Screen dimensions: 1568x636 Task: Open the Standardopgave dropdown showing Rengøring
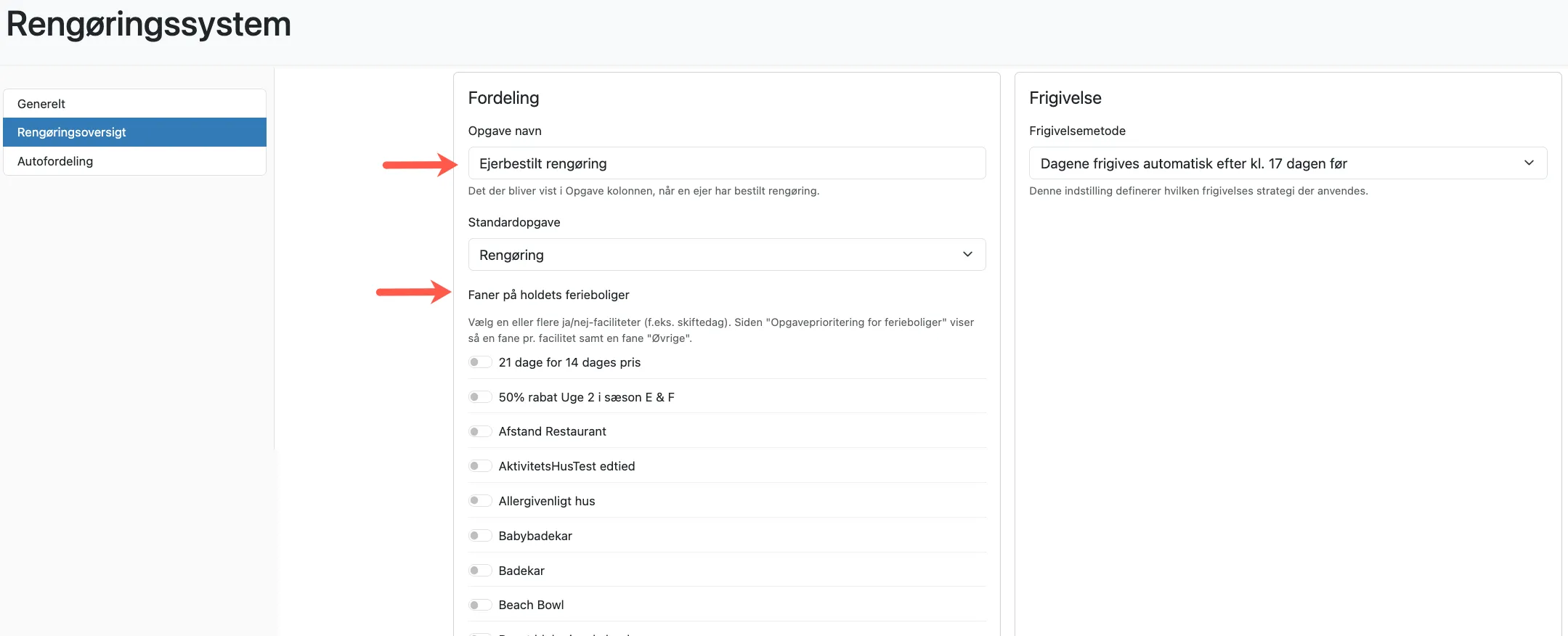coord(727,255)
